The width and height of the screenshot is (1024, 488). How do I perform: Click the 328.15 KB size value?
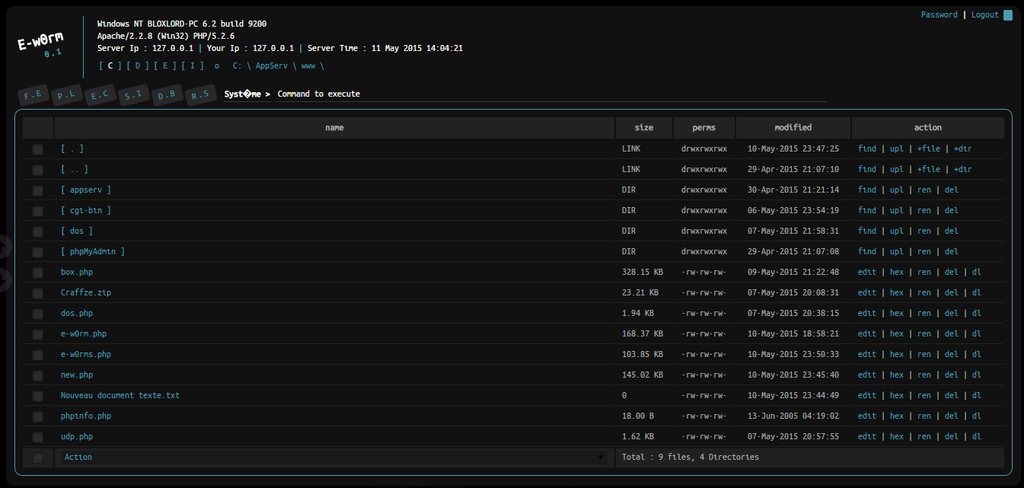point(642,272)
